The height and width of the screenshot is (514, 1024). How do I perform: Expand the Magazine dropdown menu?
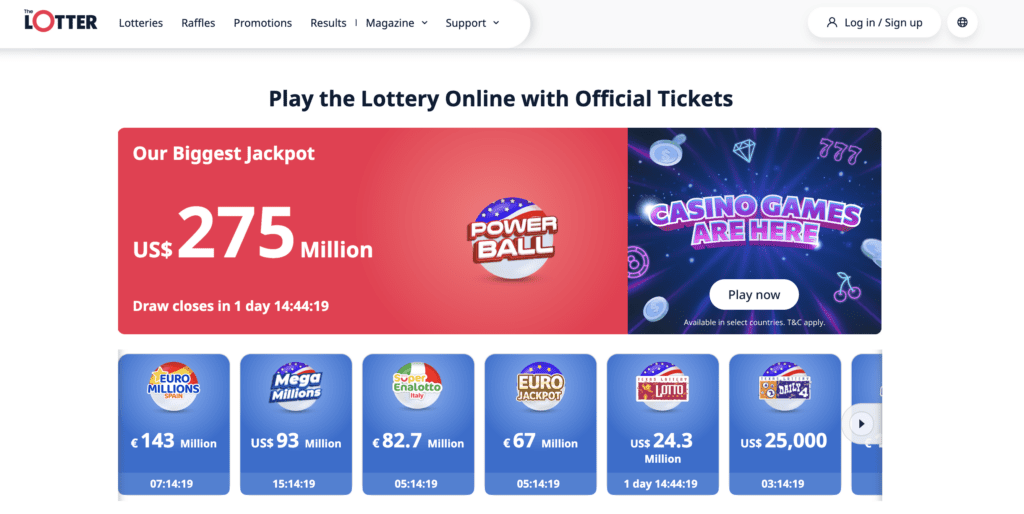[x=396, y=23]
